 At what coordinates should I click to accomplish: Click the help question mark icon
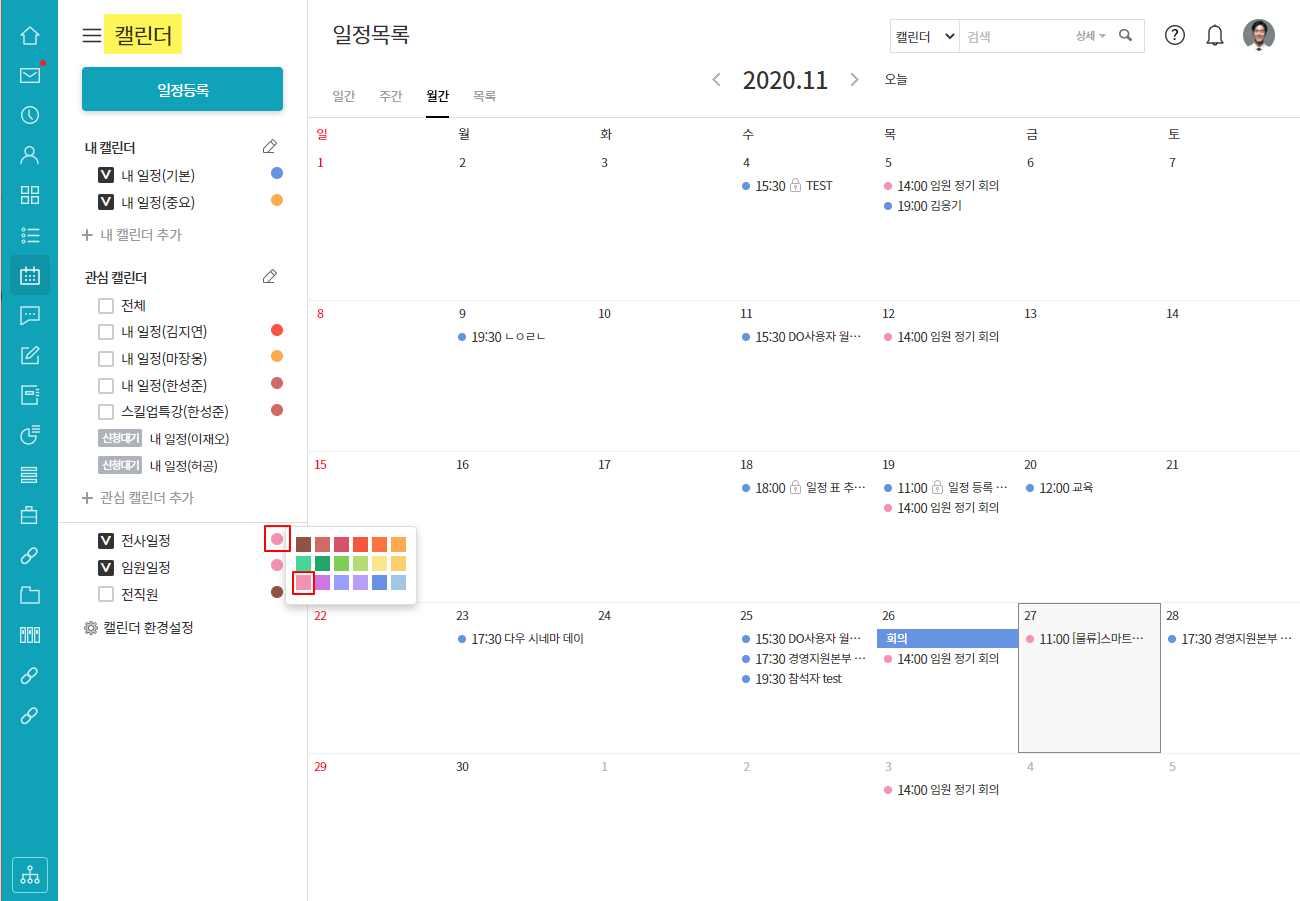tap(1175, 36)
